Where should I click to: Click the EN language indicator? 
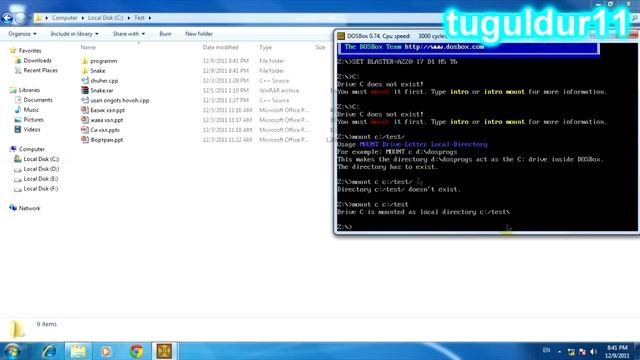tap(546, 350)
